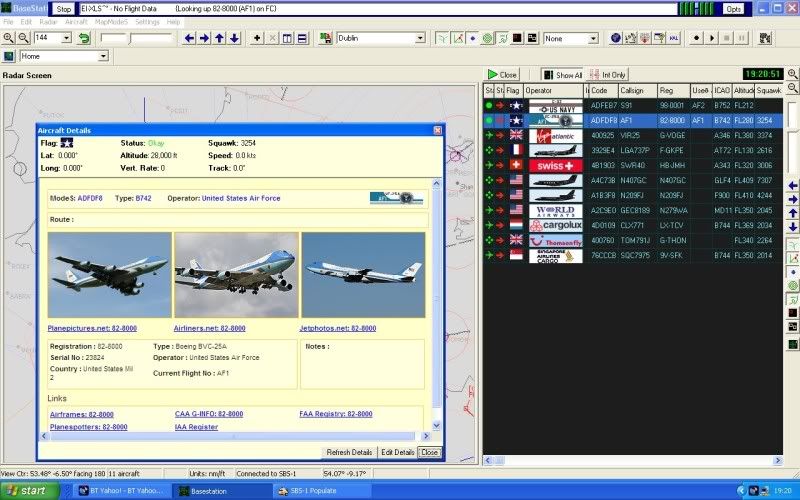Toggle Int Only aircraft filter
This screenshot has width=800, height=500.
[608, 75]
